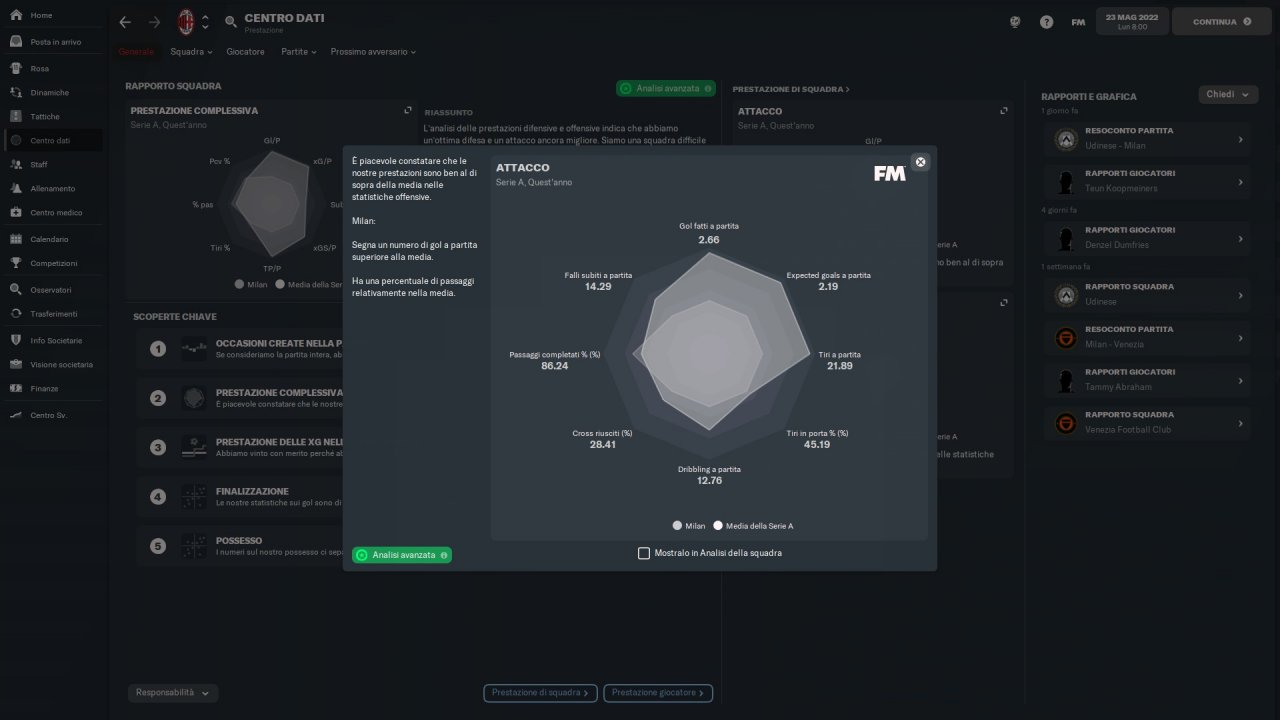The height and width of the screenshot is (720, 1280).
Task: Click the Tattiche sidebar icon
Action: 16,116
